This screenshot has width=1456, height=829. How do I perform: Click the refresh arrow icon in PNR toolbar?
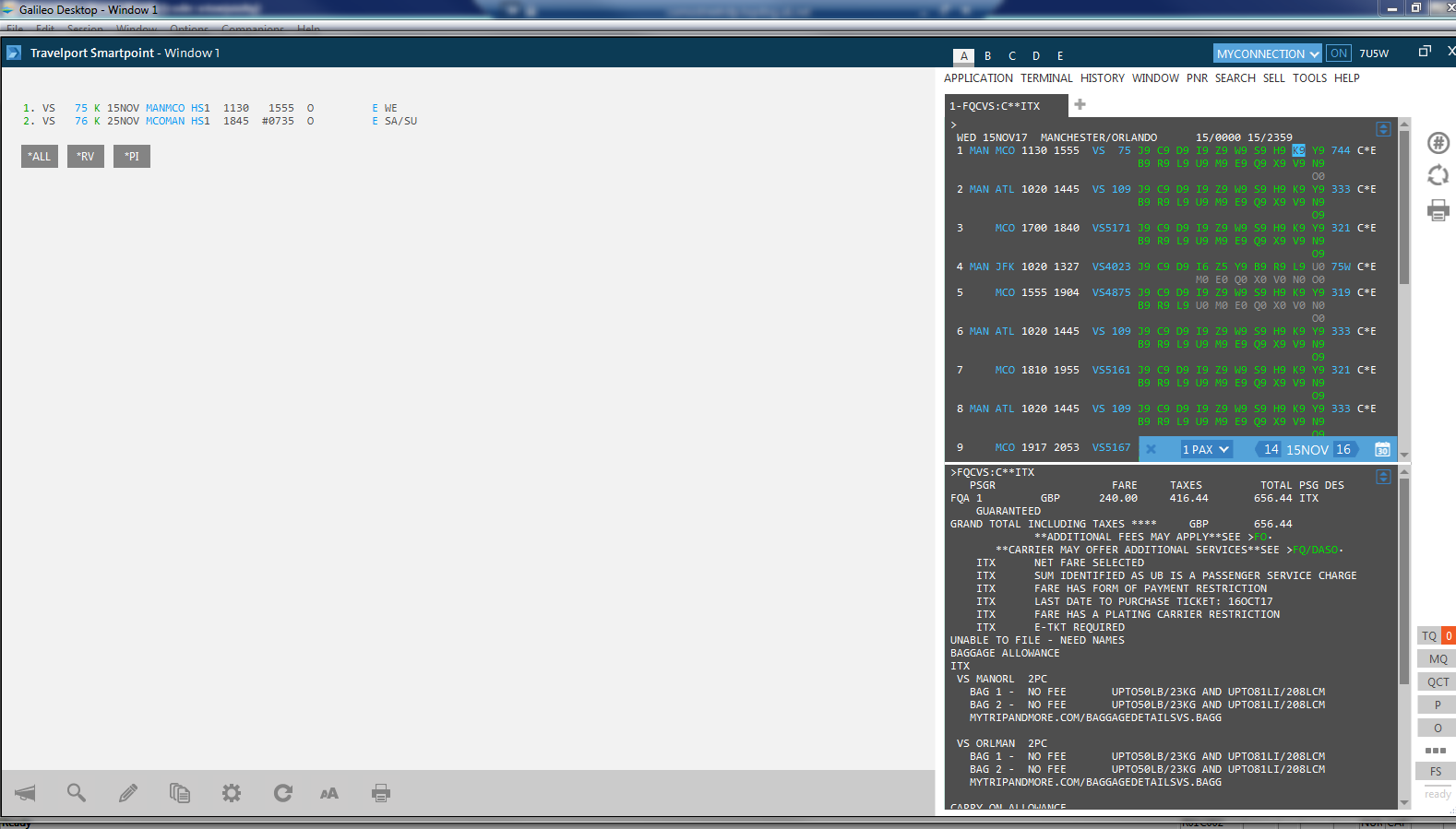pyautogui.click(x=283, y=793)
